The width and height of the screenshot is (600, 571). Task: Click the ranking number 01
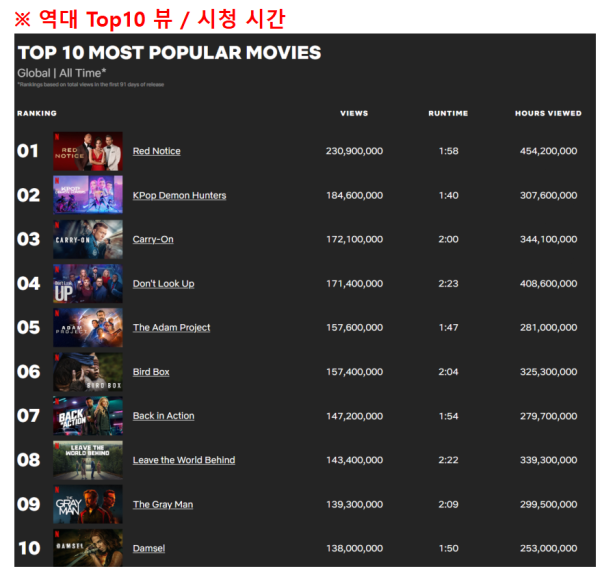[x=28, y=151]
